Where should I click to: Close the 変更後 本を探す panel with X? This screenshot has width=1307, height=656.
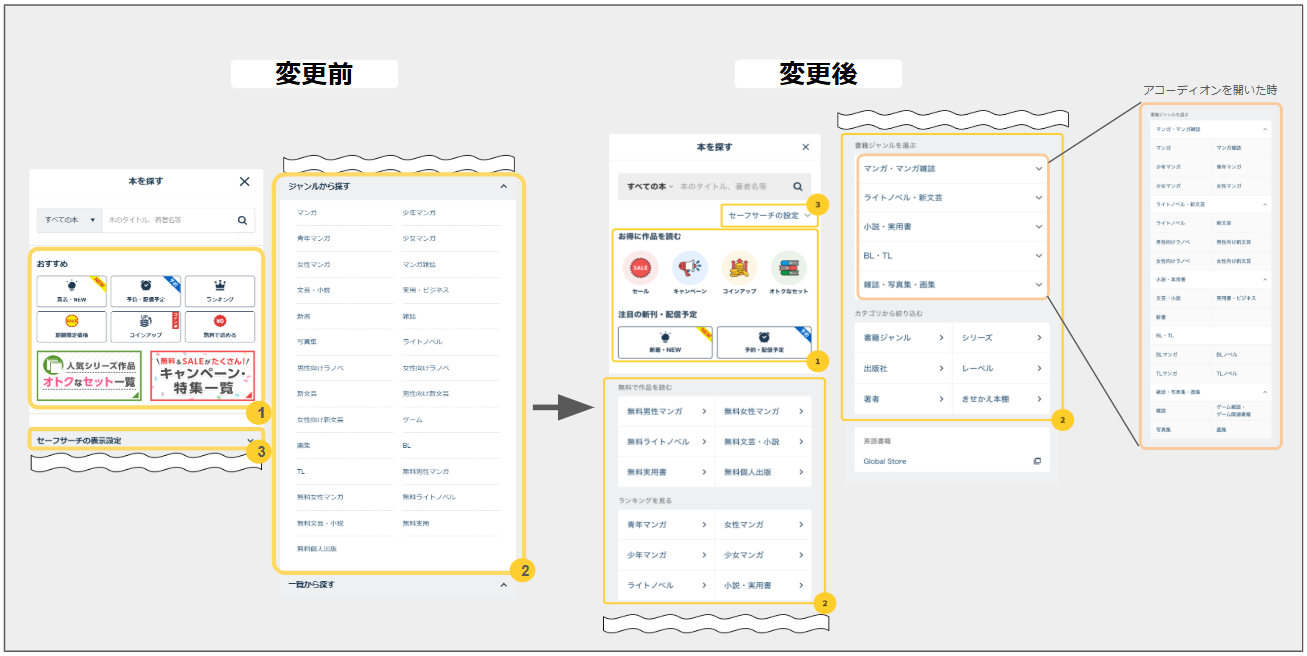[x=806, y=147]
